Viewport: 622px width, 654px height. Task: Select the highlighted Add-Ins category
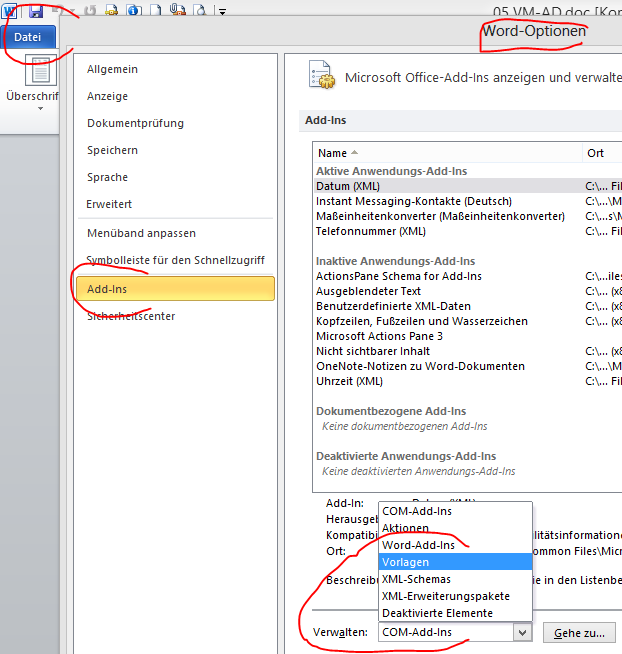tap(175, 289)
